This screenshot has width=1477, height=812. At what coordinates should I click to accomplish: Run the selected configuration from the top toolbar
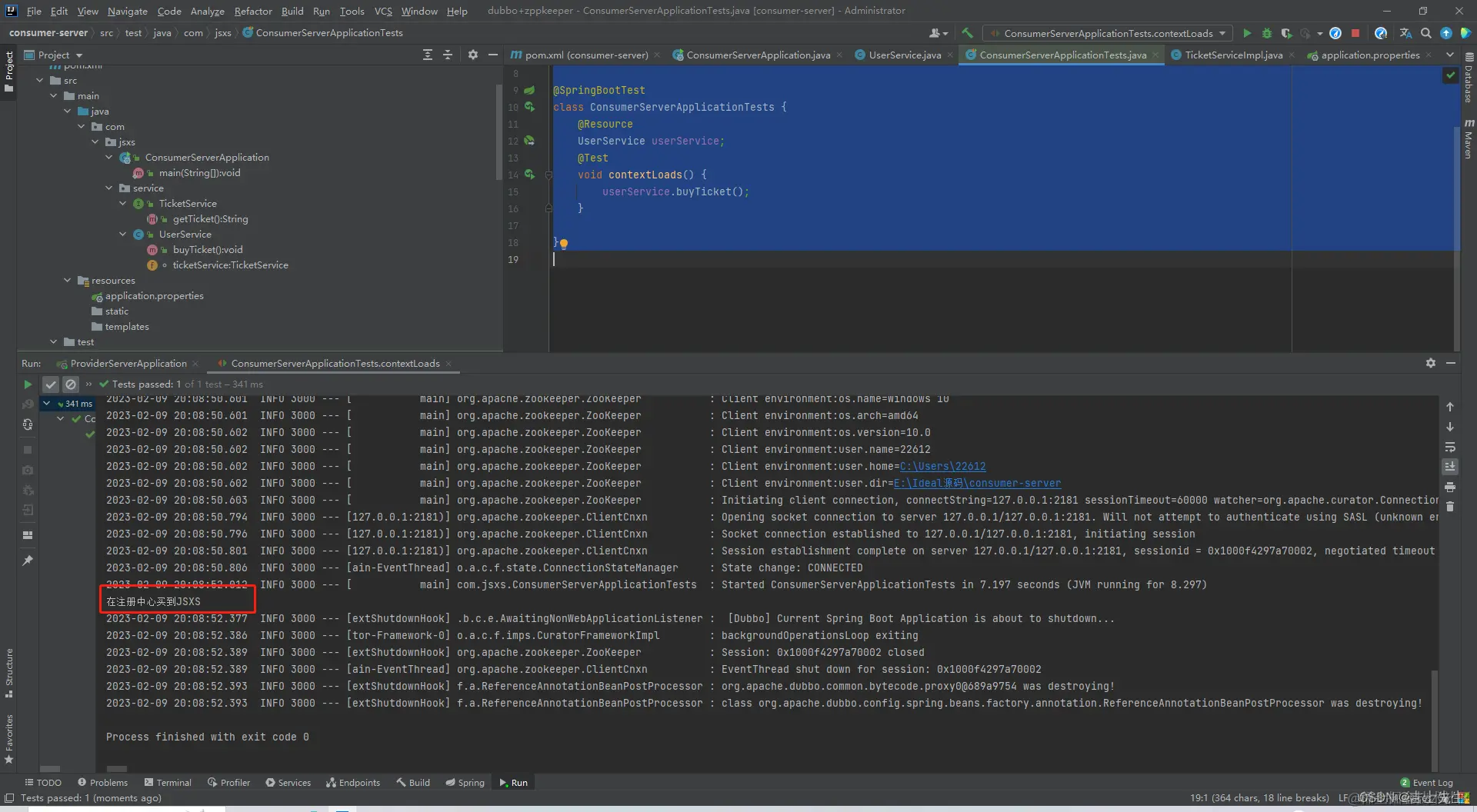pos(1247,33)
